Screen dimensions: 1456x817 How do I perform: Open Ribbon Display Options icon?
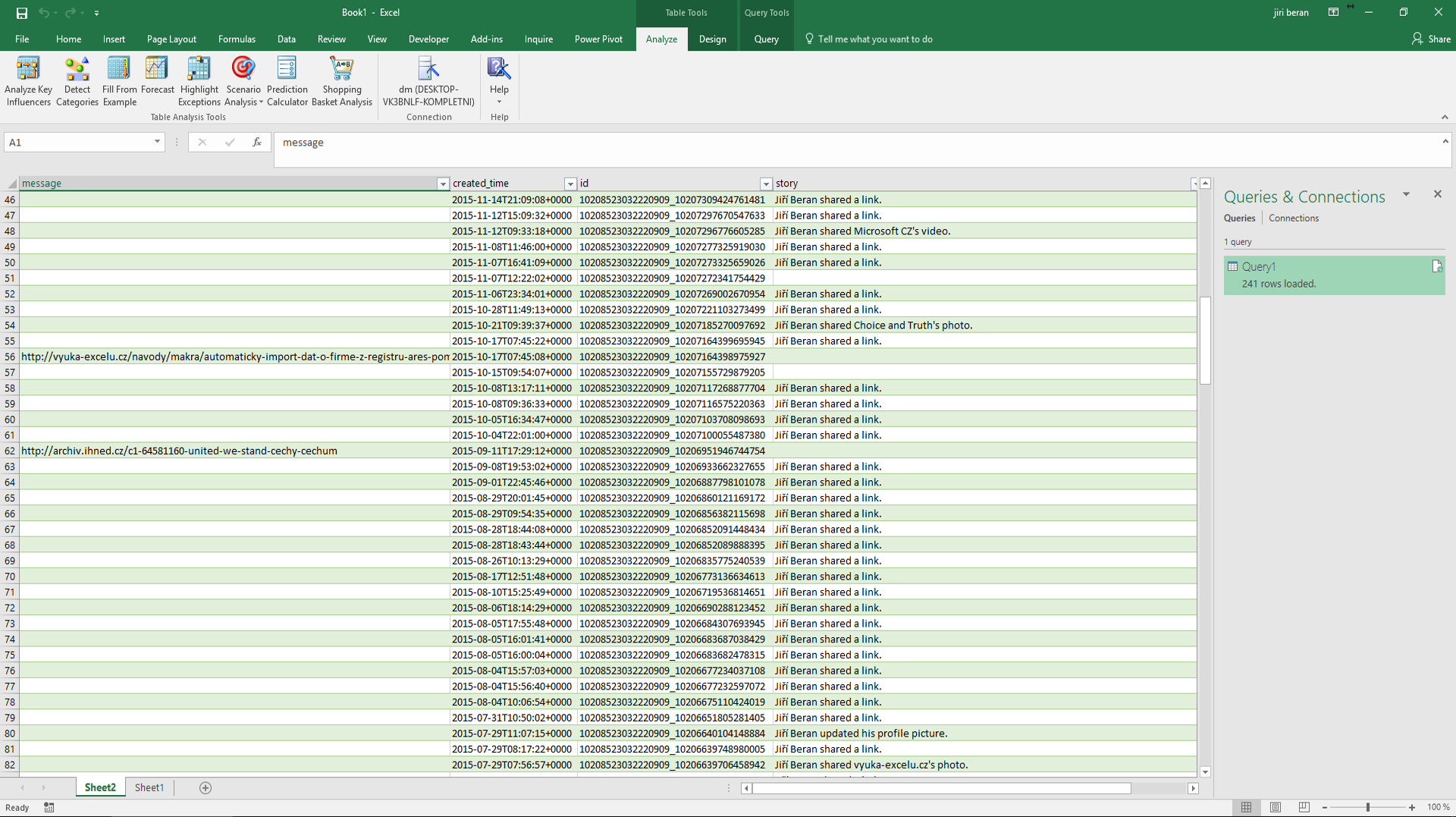(x=1333, y=12)
